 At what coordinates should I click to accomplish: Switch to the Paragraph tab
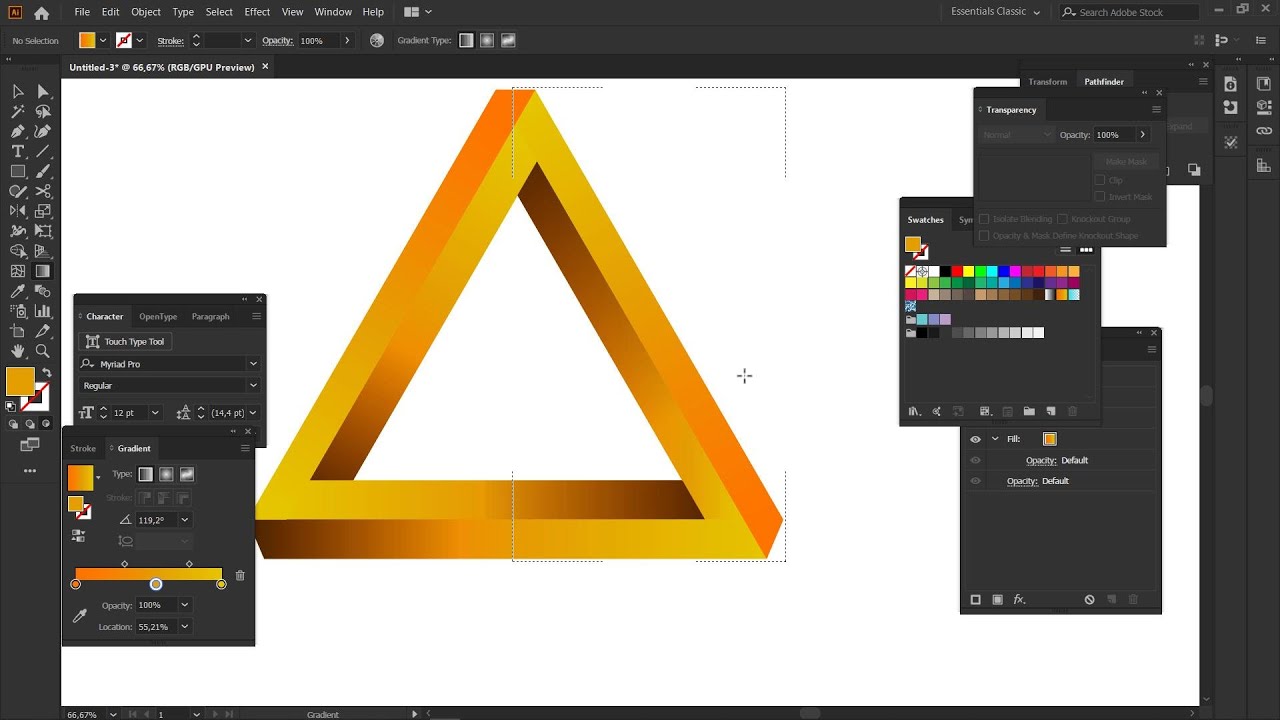click(x=210, y=317)
